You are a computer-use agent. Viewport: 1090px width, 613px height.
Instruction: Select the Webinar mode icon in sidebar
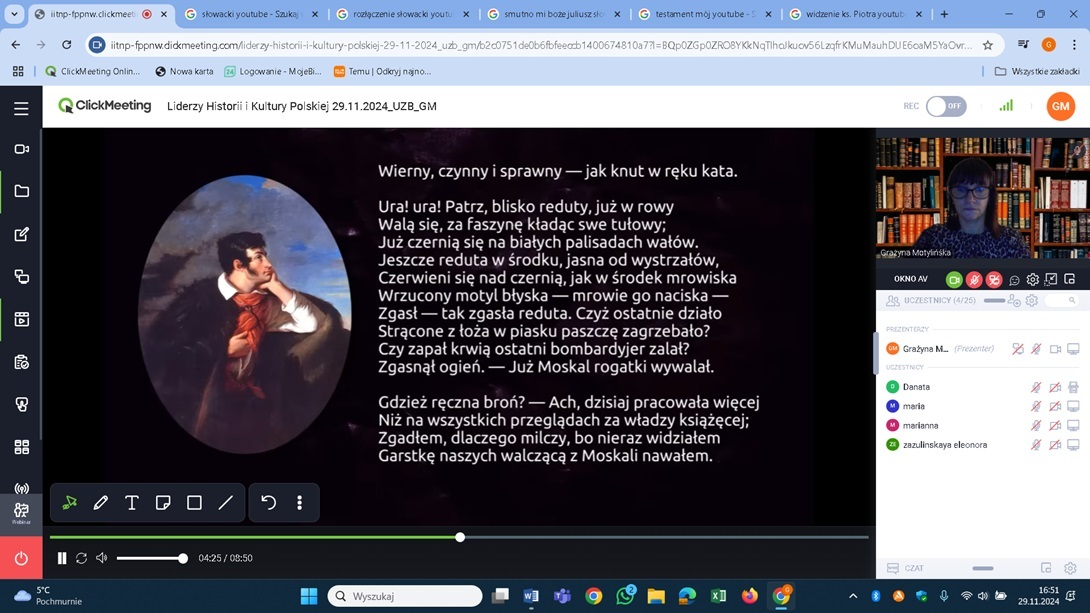22,512
